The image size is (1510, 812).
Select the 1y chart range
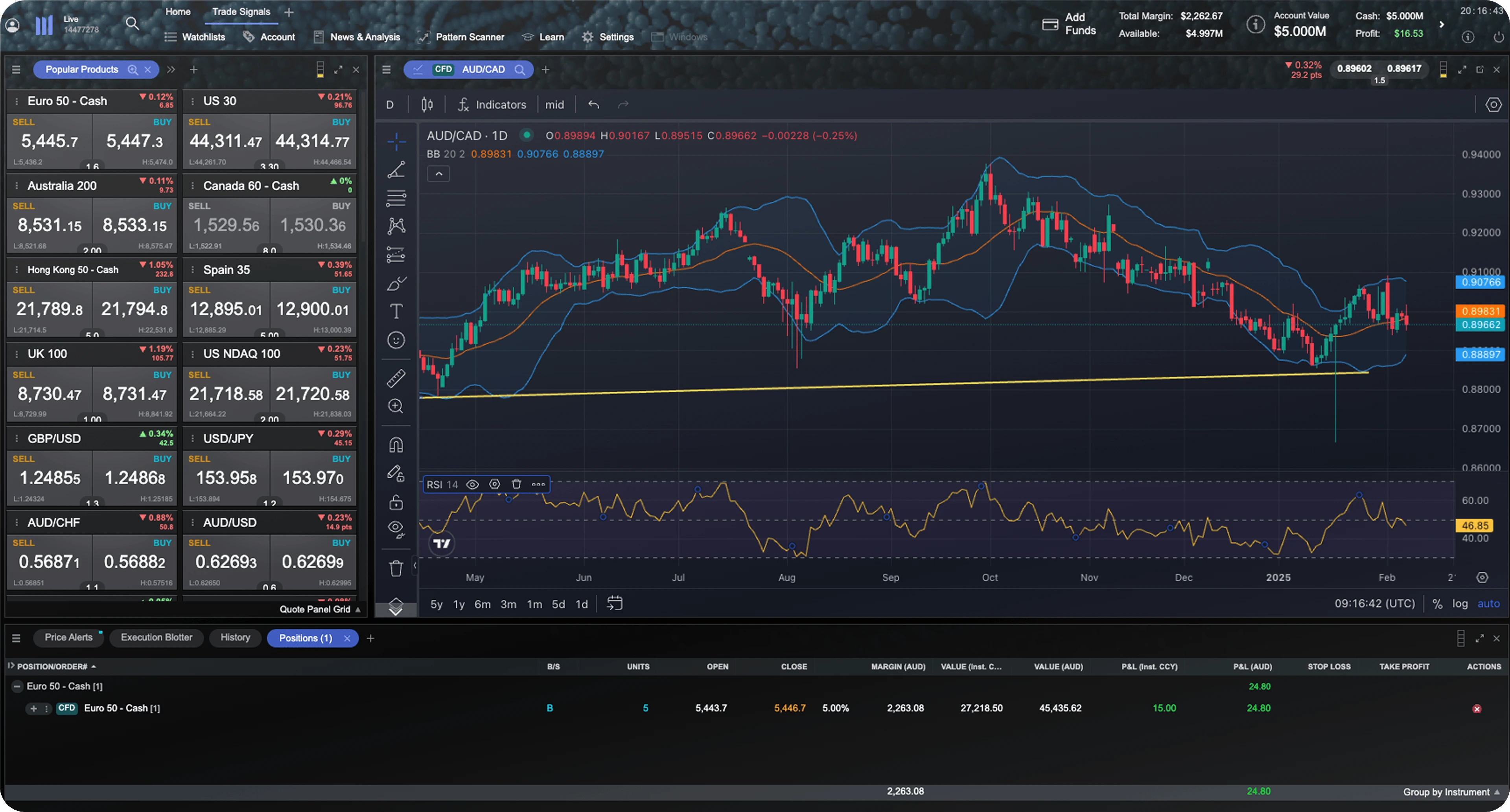point(459,604)
